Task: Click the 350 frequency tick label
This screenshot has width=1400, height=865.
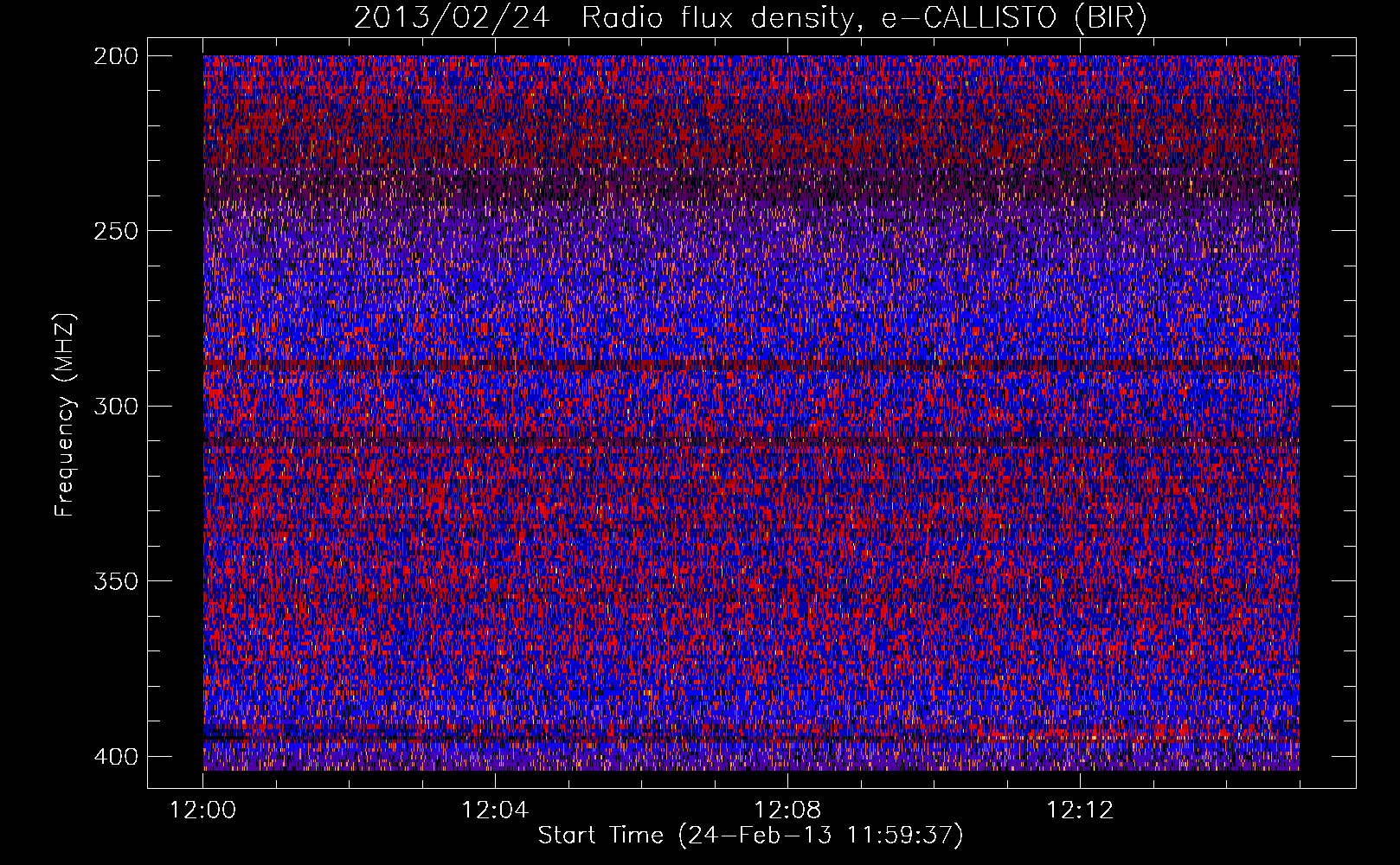Action: click(115, 581)
